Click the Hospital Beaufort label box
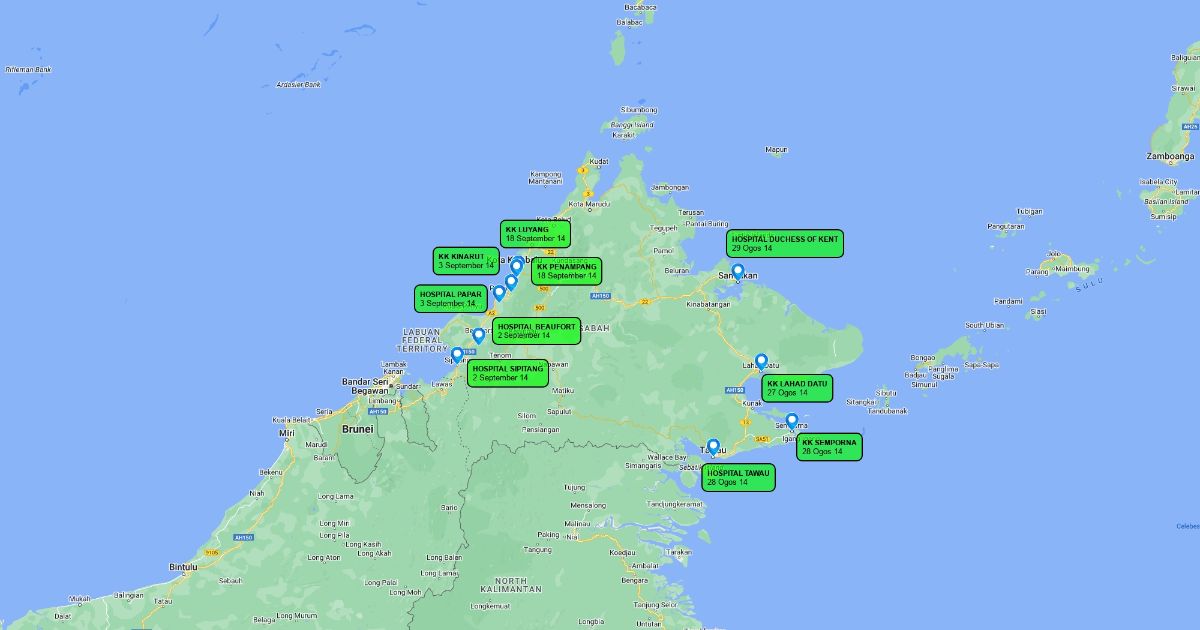 pyautogui.click(x=536, y=331)
